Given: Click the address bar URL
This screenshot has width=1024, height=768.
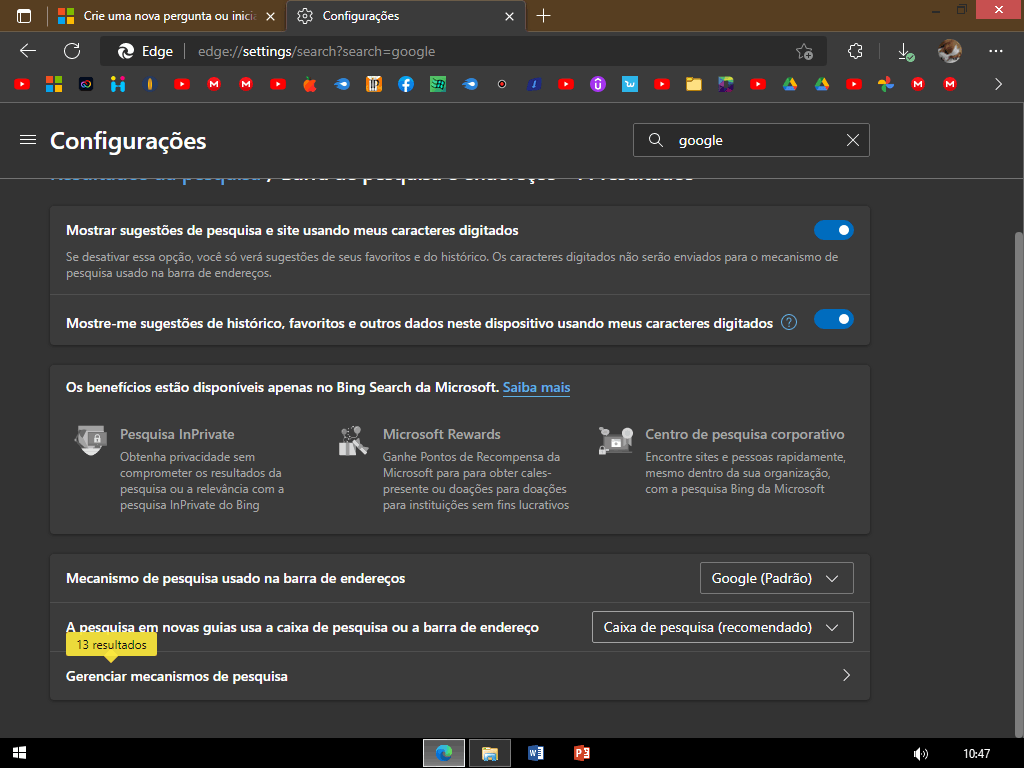Looking at the screenshot, I should [316, 52].
